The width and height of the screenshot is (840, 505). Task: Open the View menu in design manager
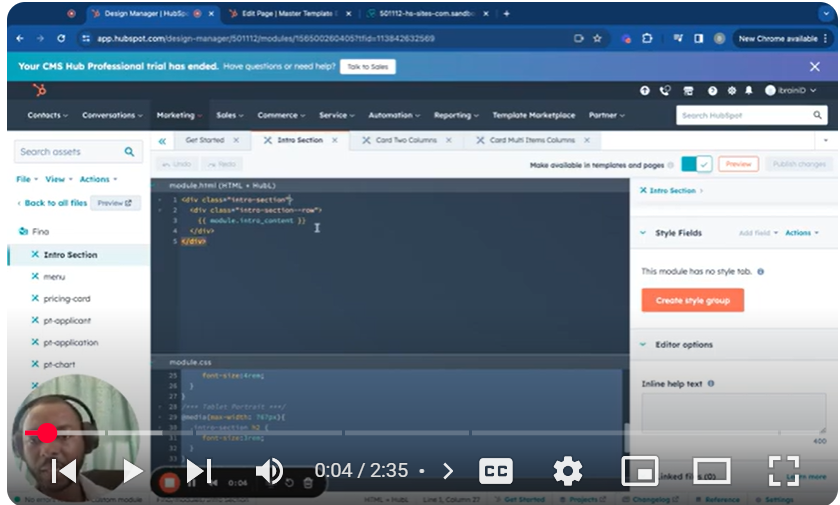click(58, 179)
